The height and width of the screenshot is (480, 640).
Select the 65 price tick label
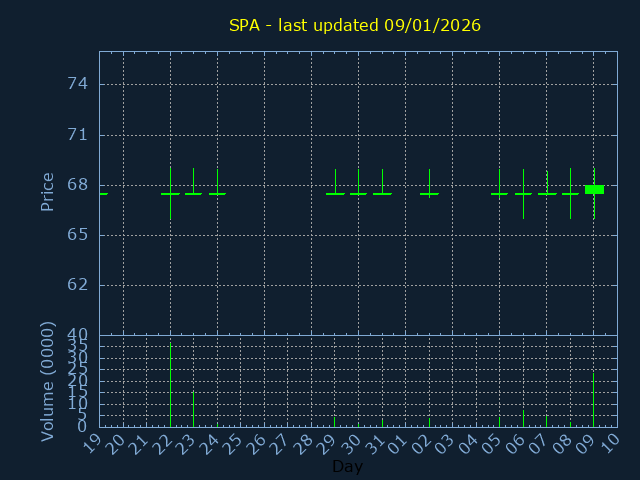[77, 235]
